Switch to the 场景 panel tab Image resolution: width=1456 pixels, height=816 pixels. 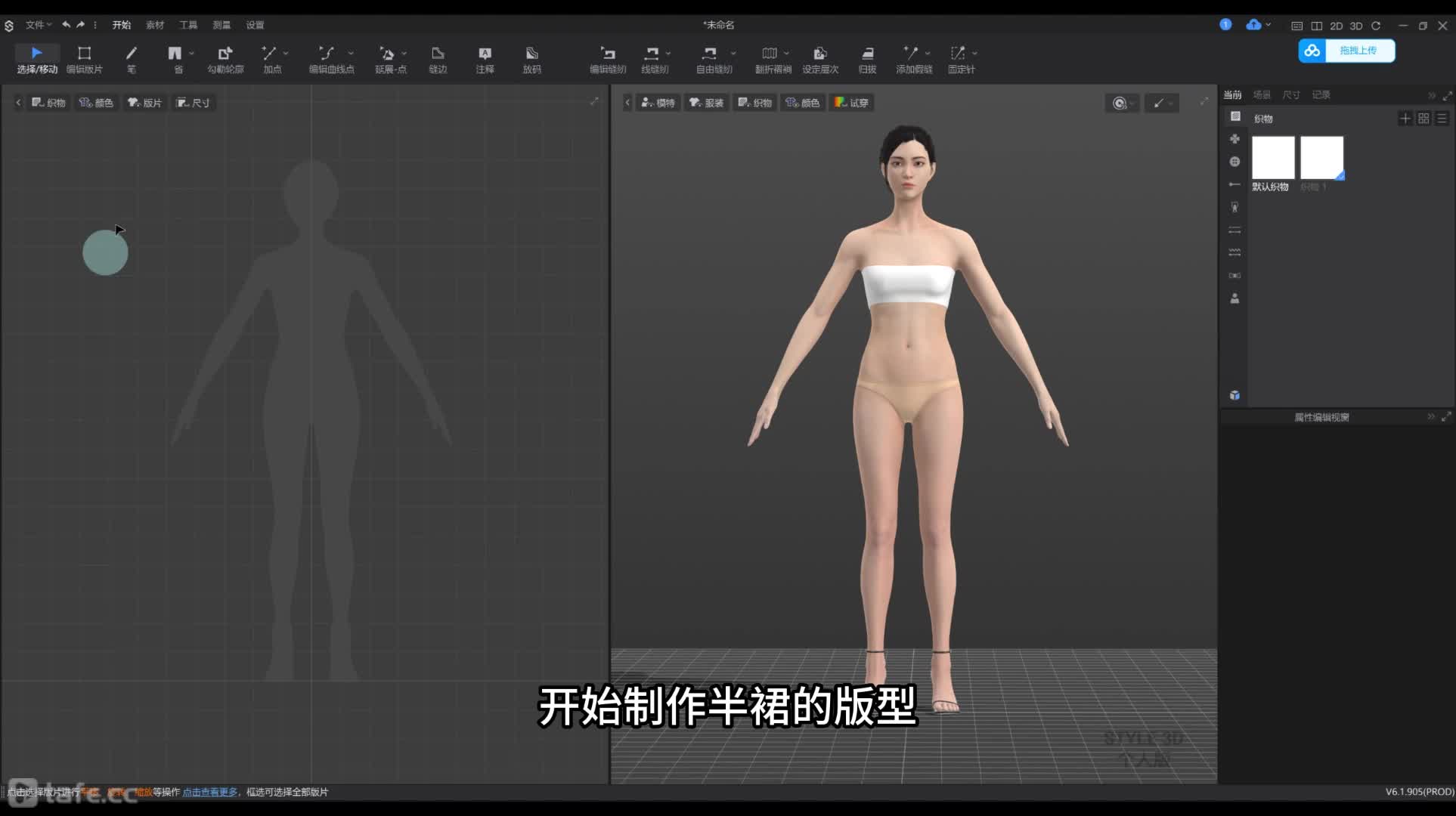[x=1262, y=94]
